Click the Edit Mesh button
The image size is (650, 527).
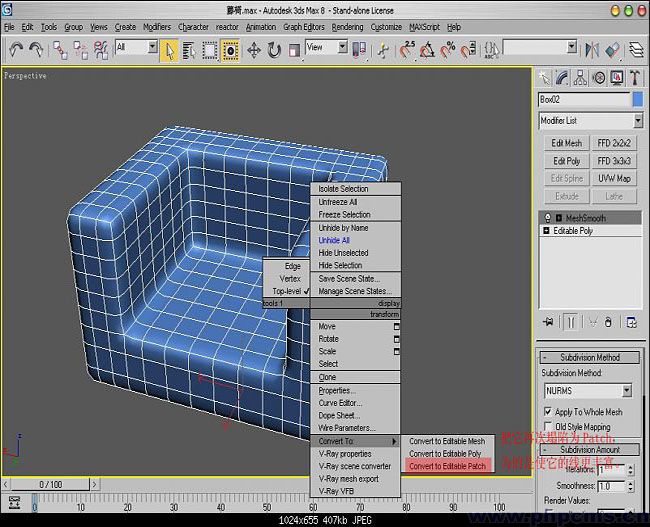pos(566,143)
